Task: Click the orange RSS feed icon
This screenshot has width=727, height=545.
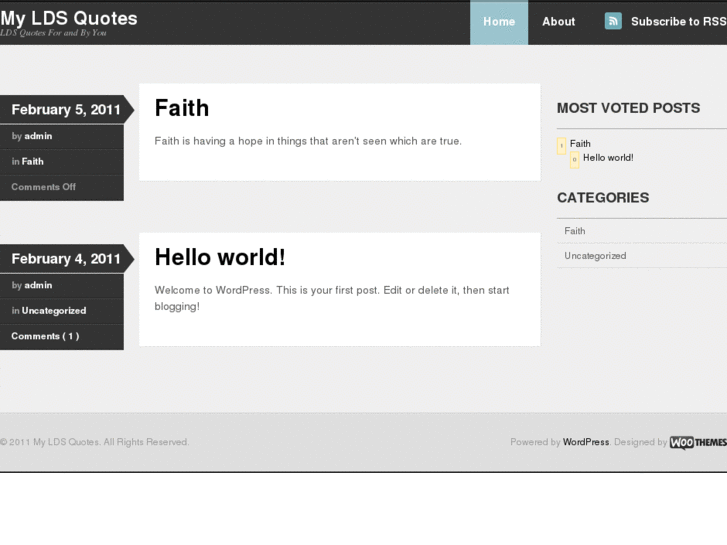Action: click(x=613, y=21)
